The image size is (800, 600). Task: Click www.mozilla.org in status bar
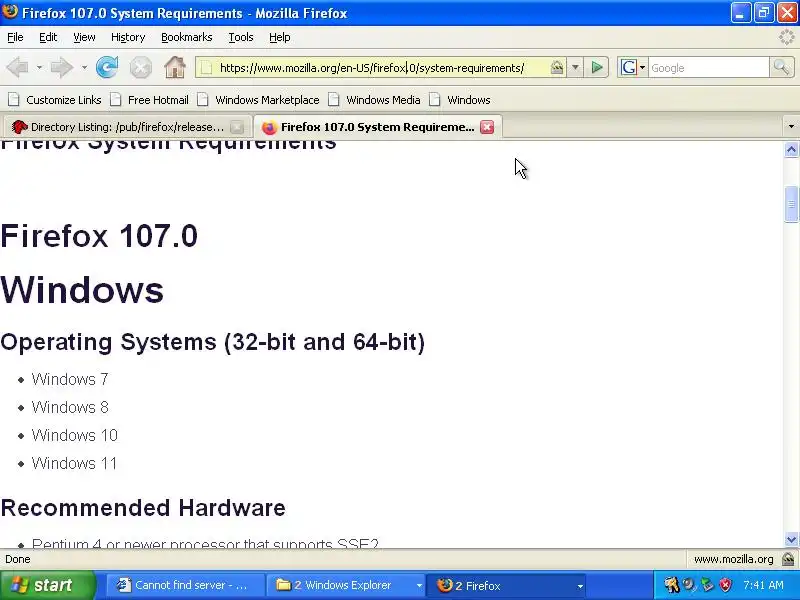[x=733, y=559]
